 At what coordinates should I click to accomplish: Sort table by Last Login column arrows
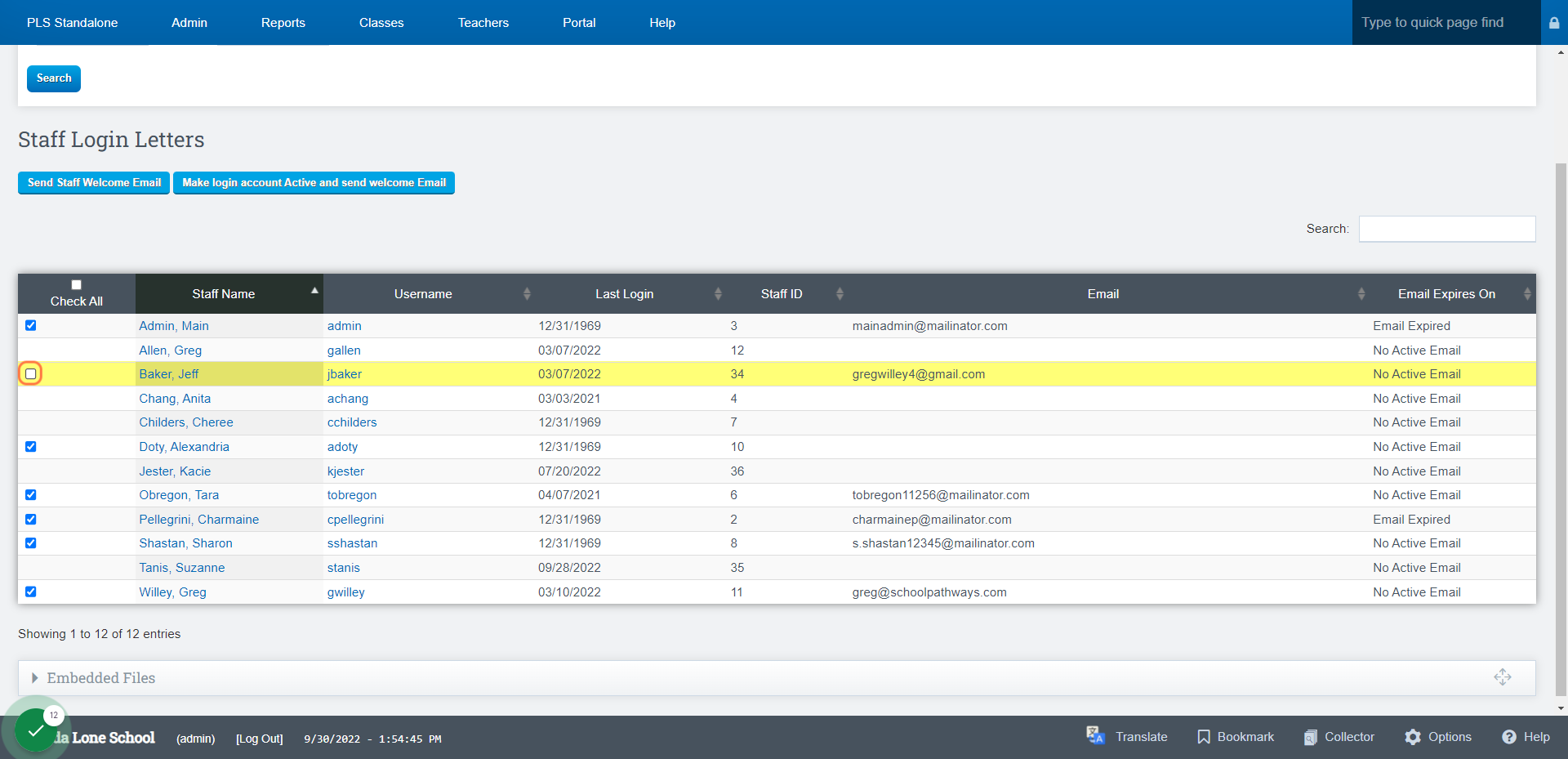click(x=718, y=294)
